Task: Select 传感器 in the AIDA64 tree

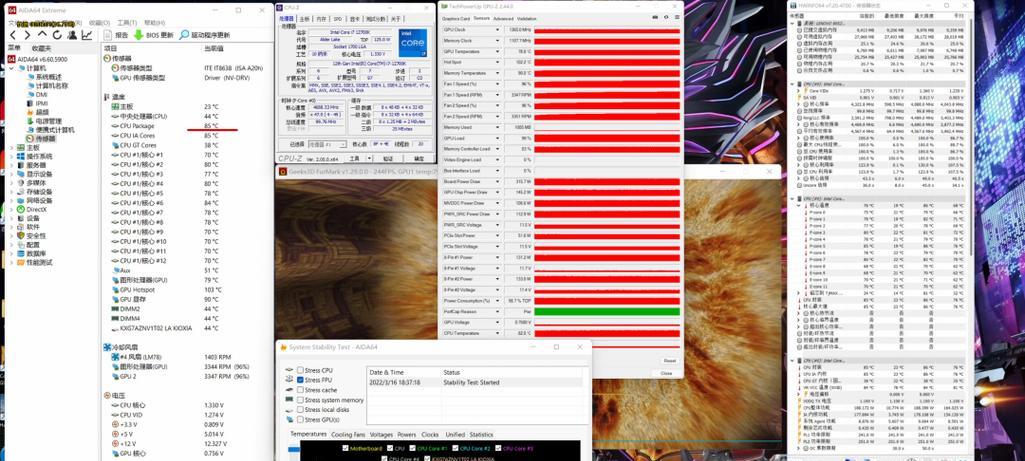Action: tap(41, 139)
